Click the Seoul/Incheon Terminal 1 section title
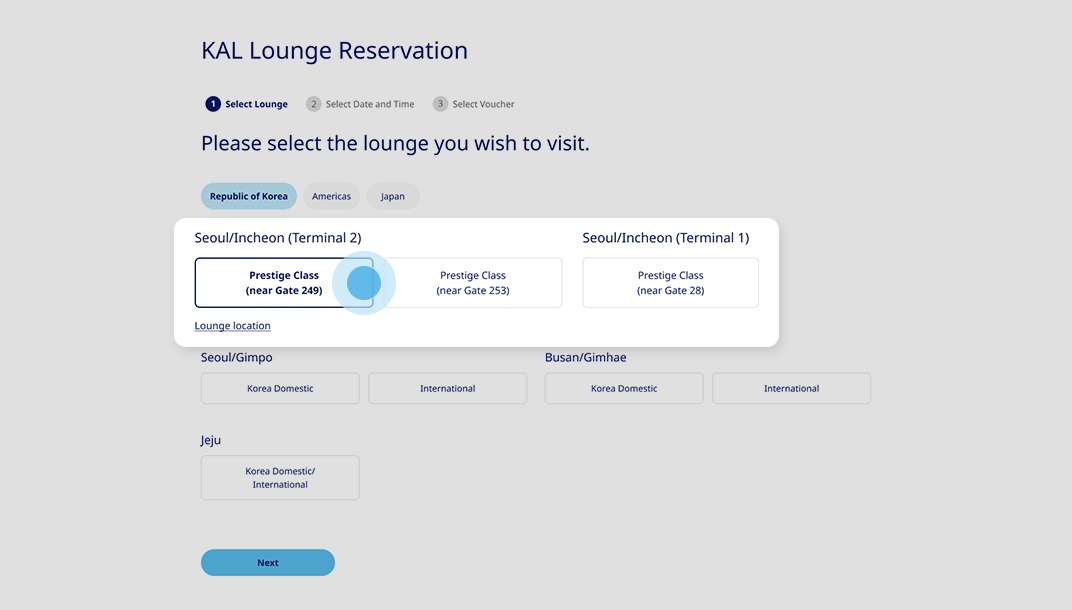This screenshot has height=610, width=1072. click(x=665, y=237)
